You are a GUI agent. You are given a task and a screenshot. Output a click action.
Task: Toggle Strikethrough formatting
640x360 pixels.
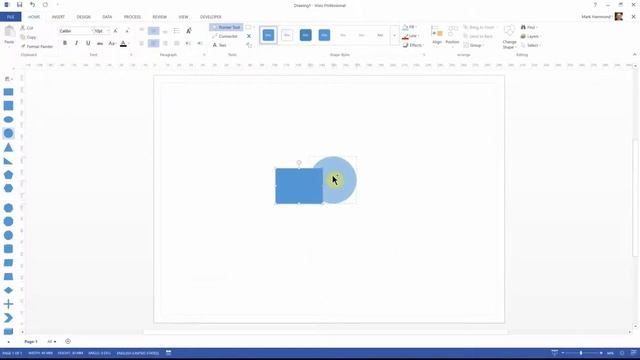(x=100, y=43)
